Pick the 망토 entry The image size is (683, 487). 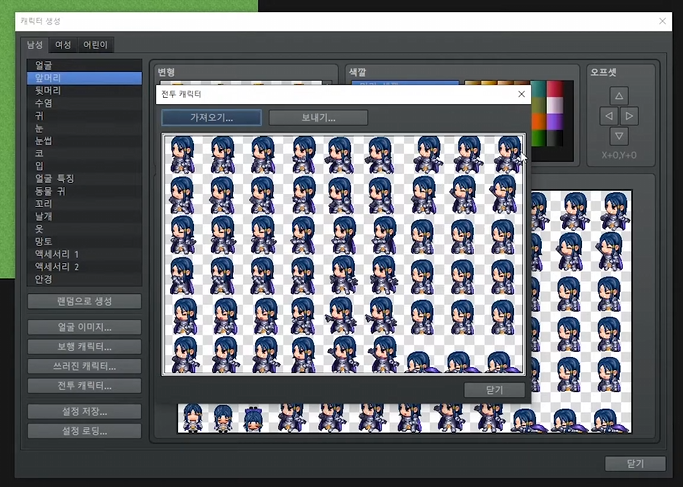click(85, 241)
